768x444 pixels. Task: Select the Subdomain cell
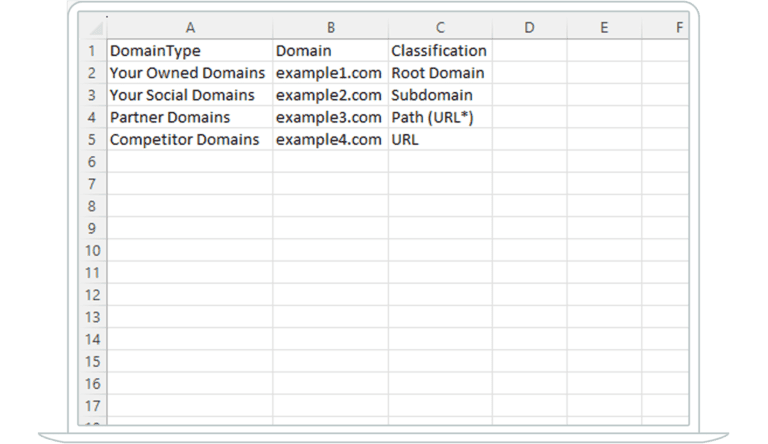[x=440, y=95]
